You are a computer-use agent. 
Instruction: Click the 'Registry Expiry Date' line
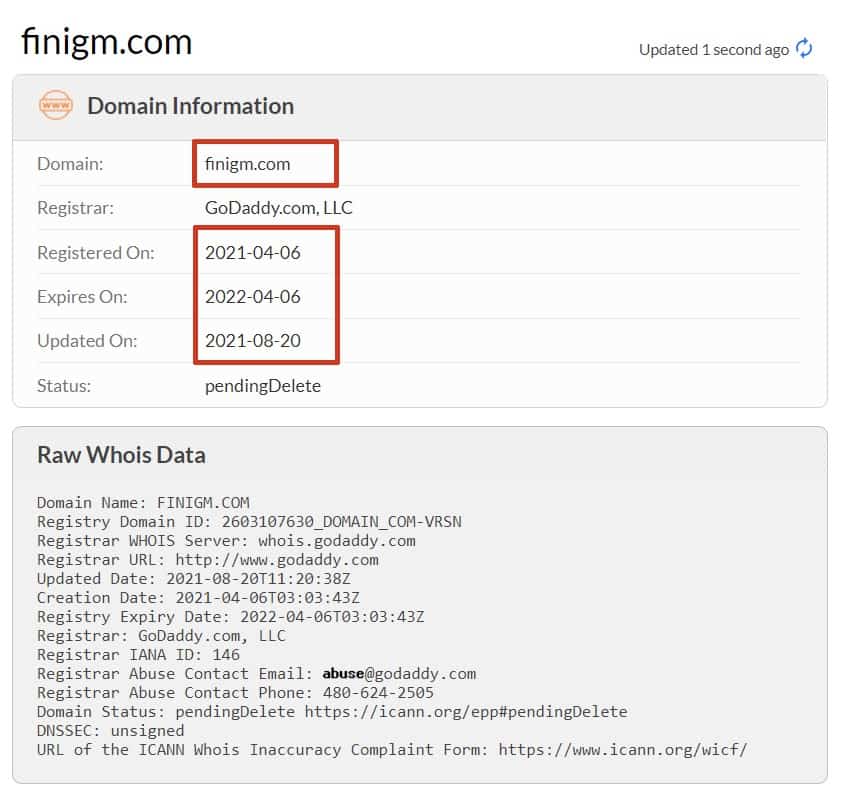click(x=230, y=616)
